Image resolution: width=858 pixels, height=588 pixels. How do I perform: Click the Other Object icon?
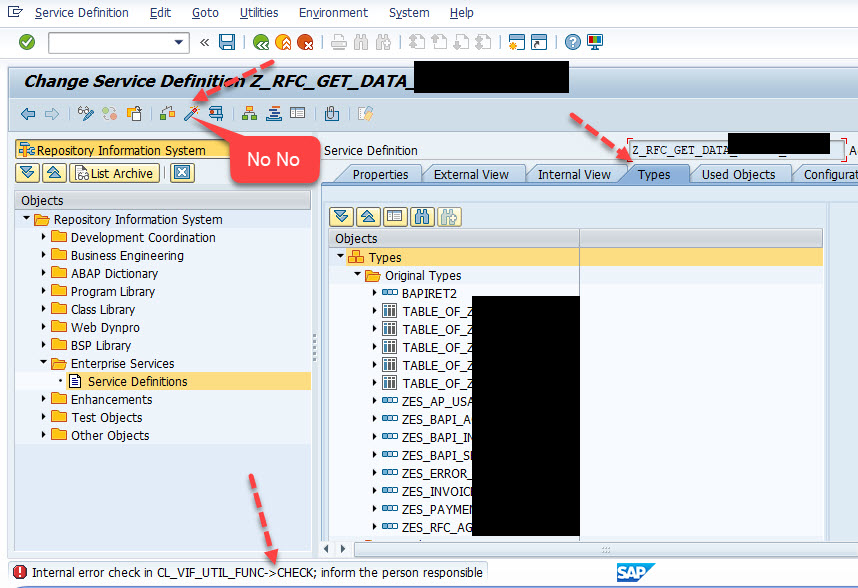pos(134,114)
